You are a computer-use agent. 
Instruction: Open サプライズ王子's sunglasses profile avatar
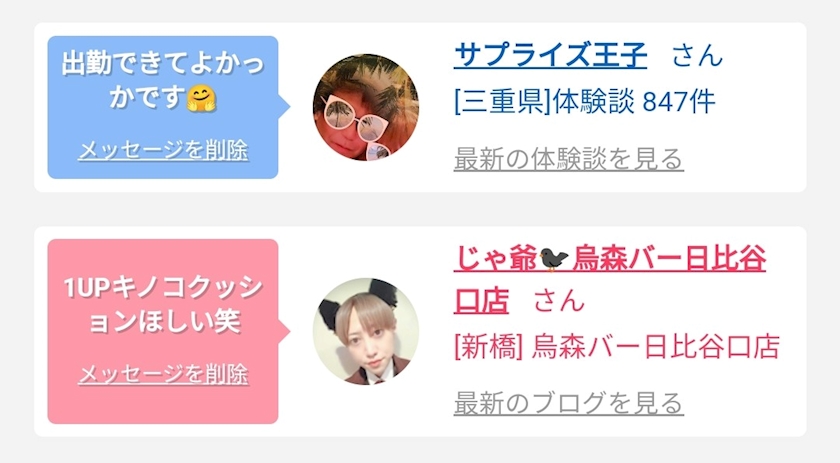[366, 107]
